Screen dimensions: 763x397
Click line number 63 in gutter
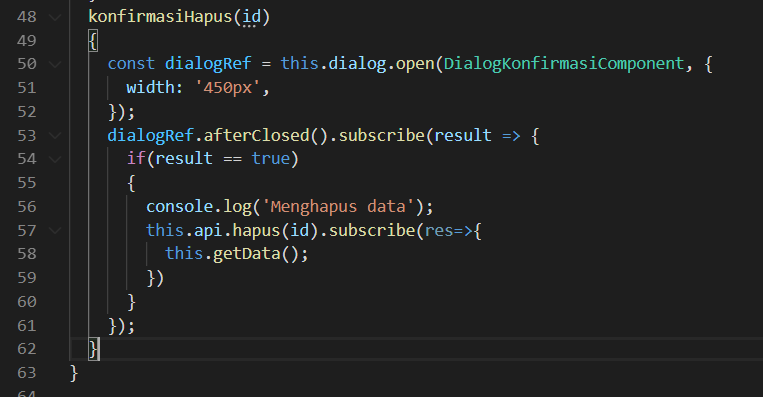[27, 373]
